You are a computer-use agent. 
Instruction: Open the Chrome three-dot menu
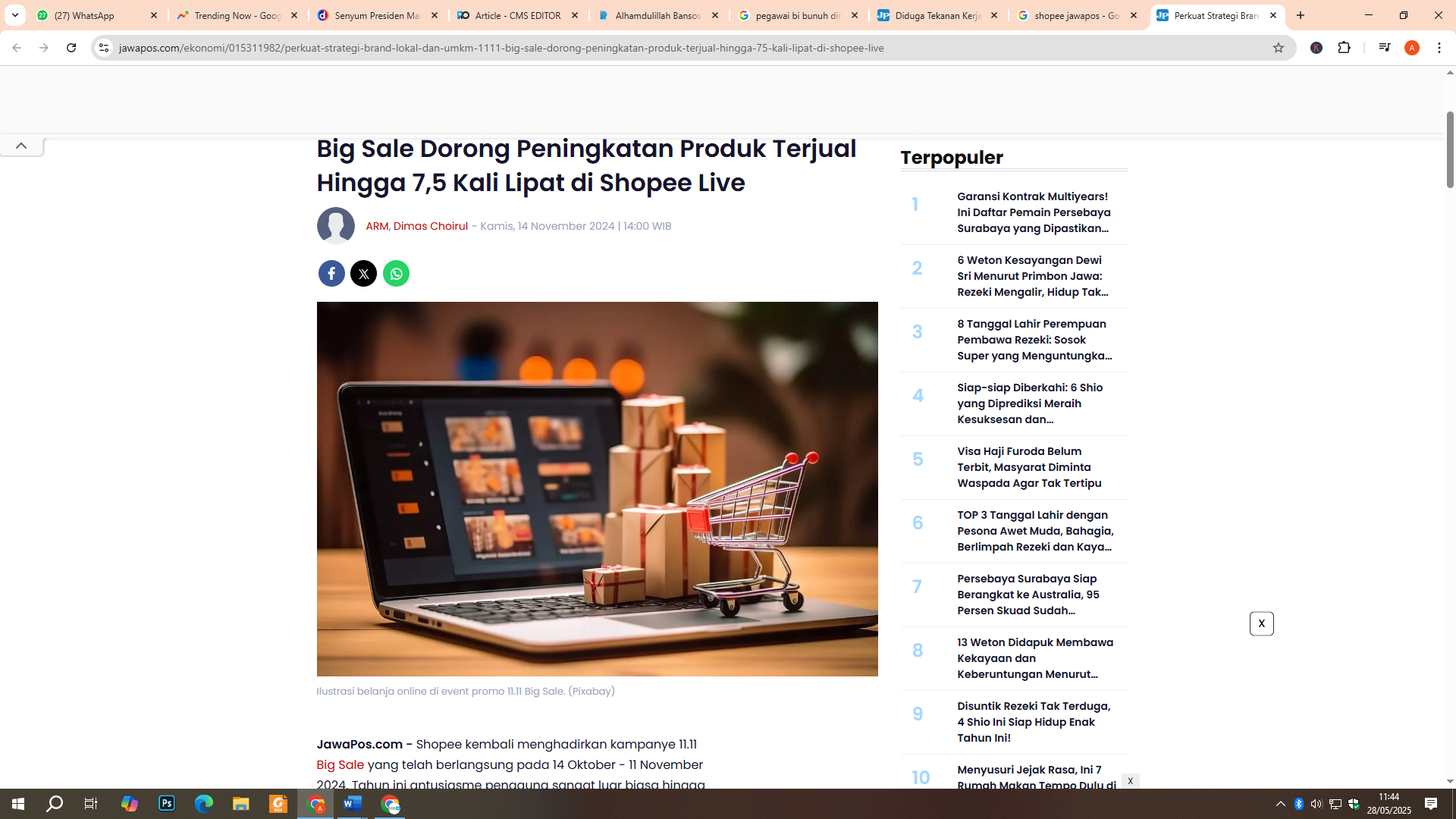click(1439, 48)
